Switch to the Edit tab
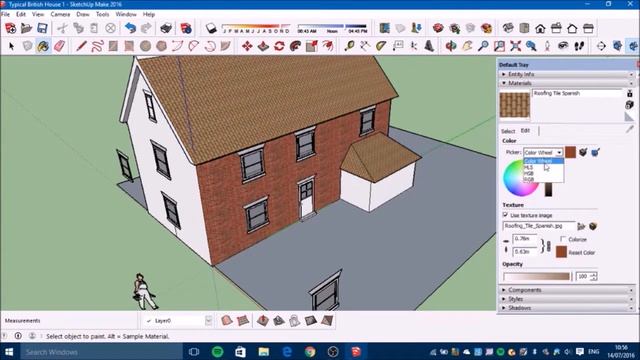The height and width of the screenshot is (360, 640). pyautogui.click(x=525, y=131)
